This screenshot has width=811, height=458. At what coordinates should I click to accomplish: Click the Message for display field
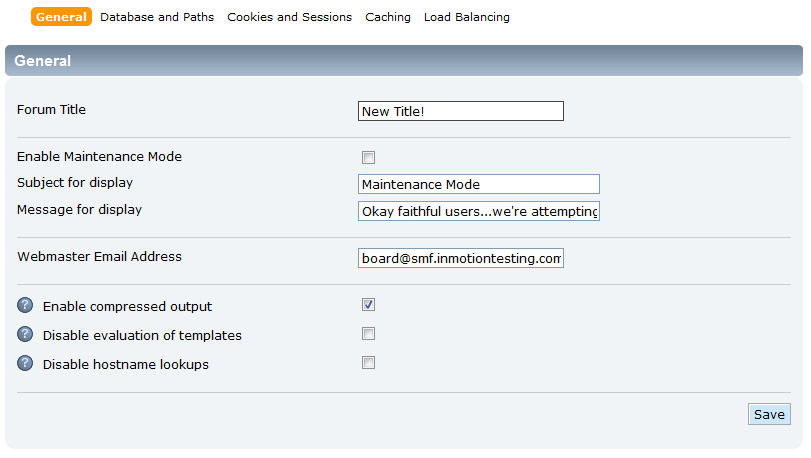pos(478,211)
